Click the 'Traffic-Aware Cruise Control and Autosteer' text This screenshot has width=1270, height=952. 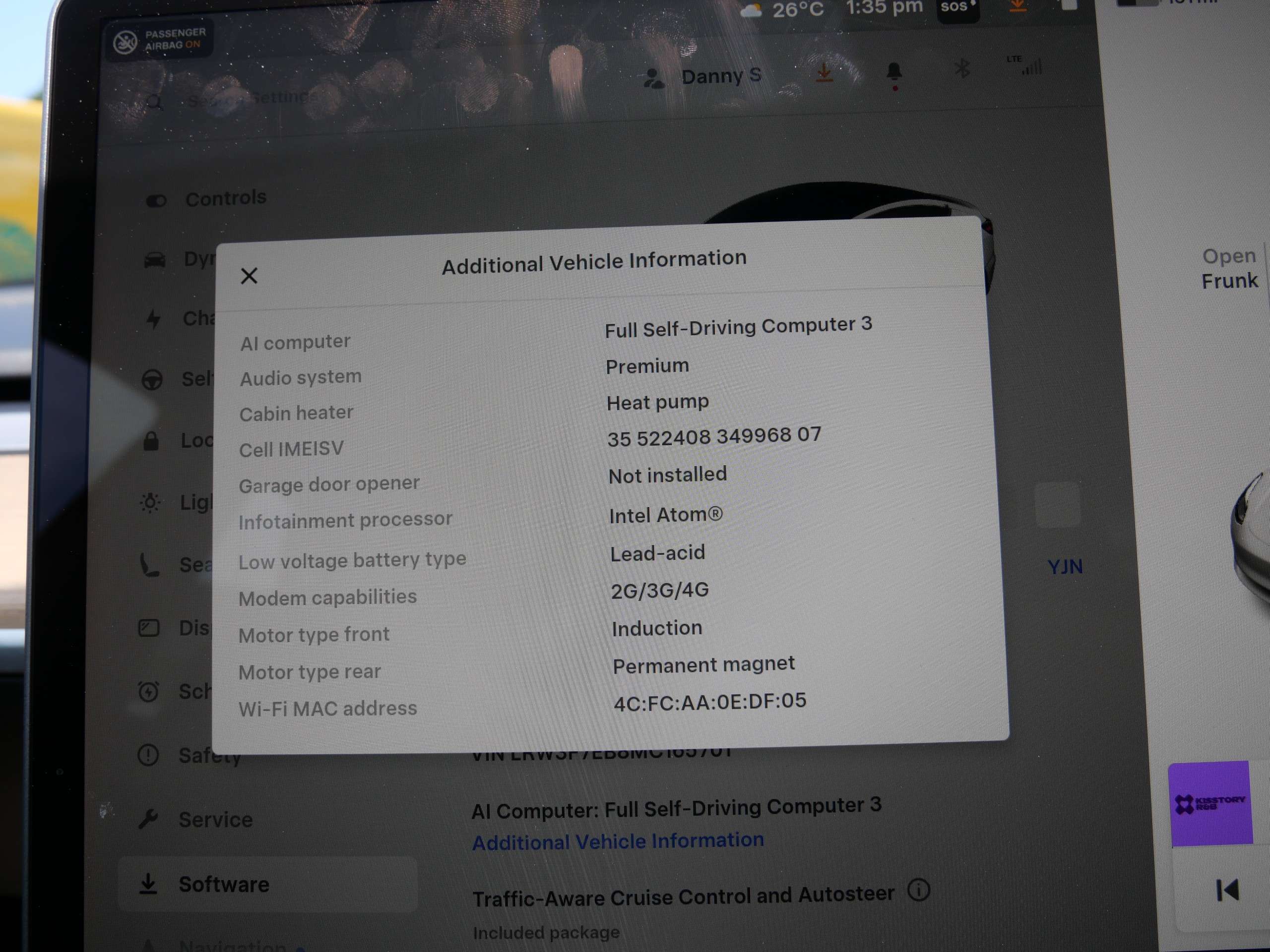(x=683, y=896)
